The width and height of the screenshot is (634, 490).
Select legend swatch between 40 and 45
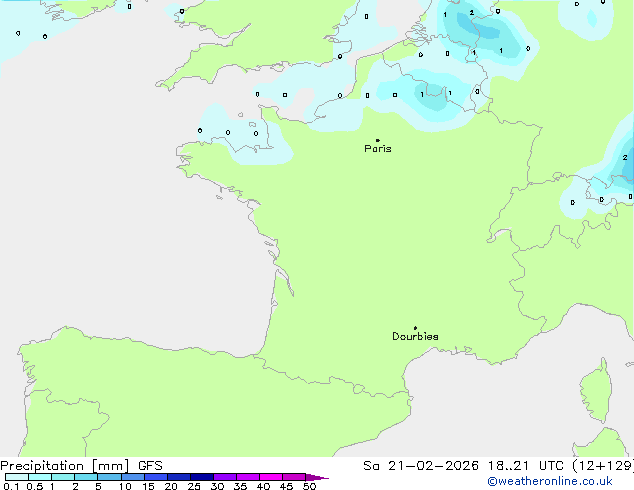[x=271, y=477]
